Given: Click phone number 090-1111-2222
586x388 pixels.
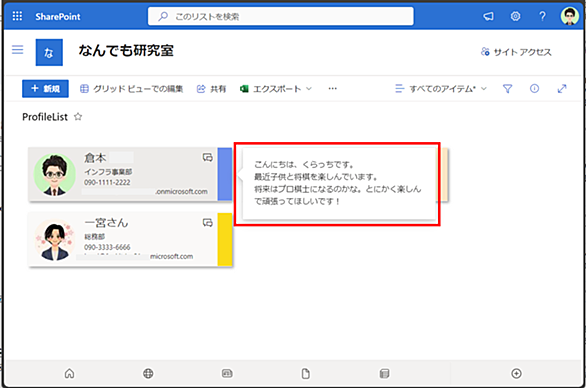Looking at the screenshot, I should [x=107, y=182].
